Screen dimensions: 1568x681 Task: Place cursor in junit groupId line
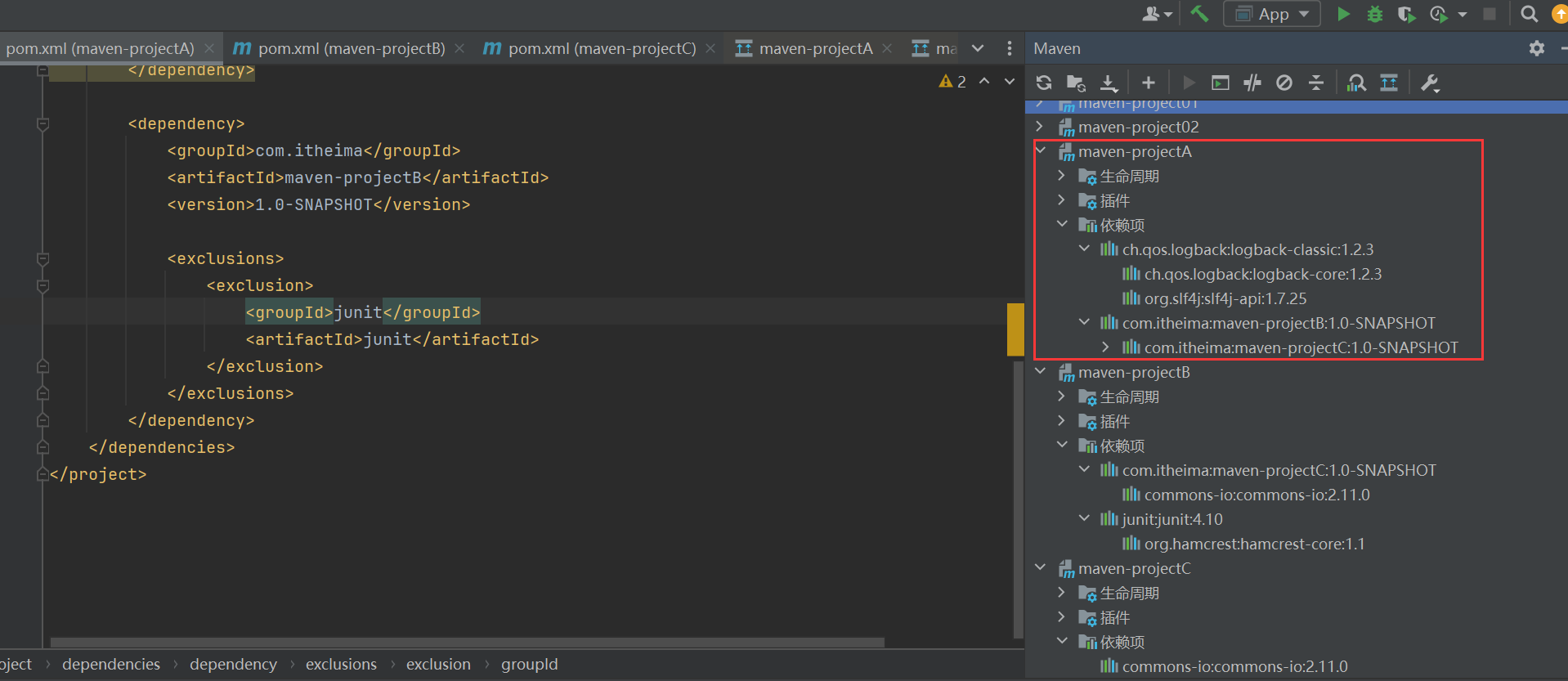pos(363,312)
